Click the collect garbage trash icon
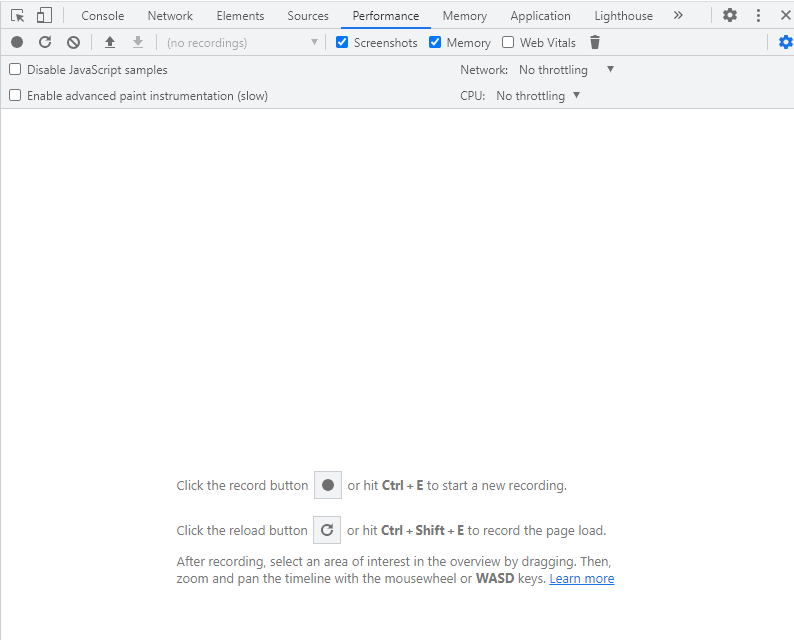Viewport: 794px width, 640px height. coord(595,43)
